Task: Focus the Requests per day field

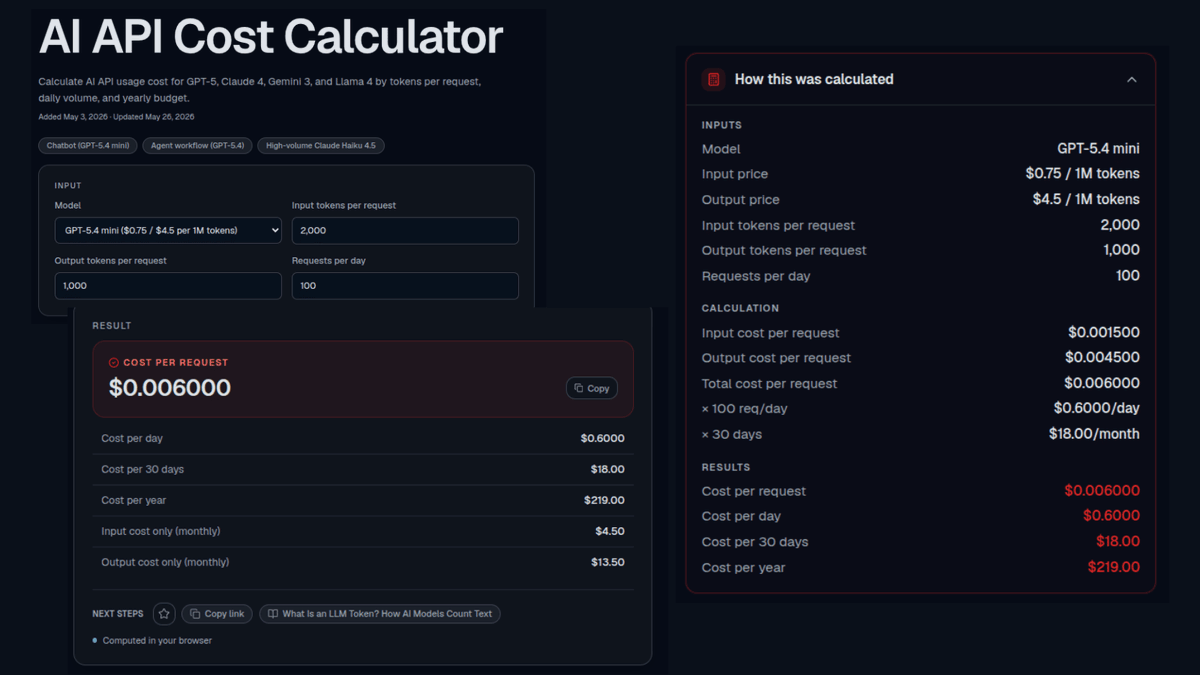Action: (x=405, y=286)
